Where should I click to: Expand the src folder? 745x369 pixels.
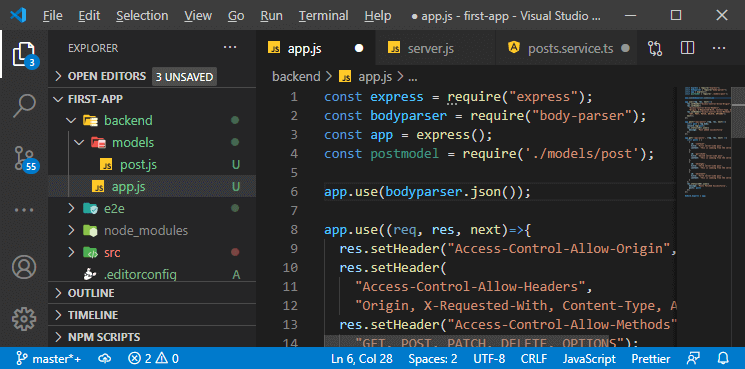click(152, 253)
